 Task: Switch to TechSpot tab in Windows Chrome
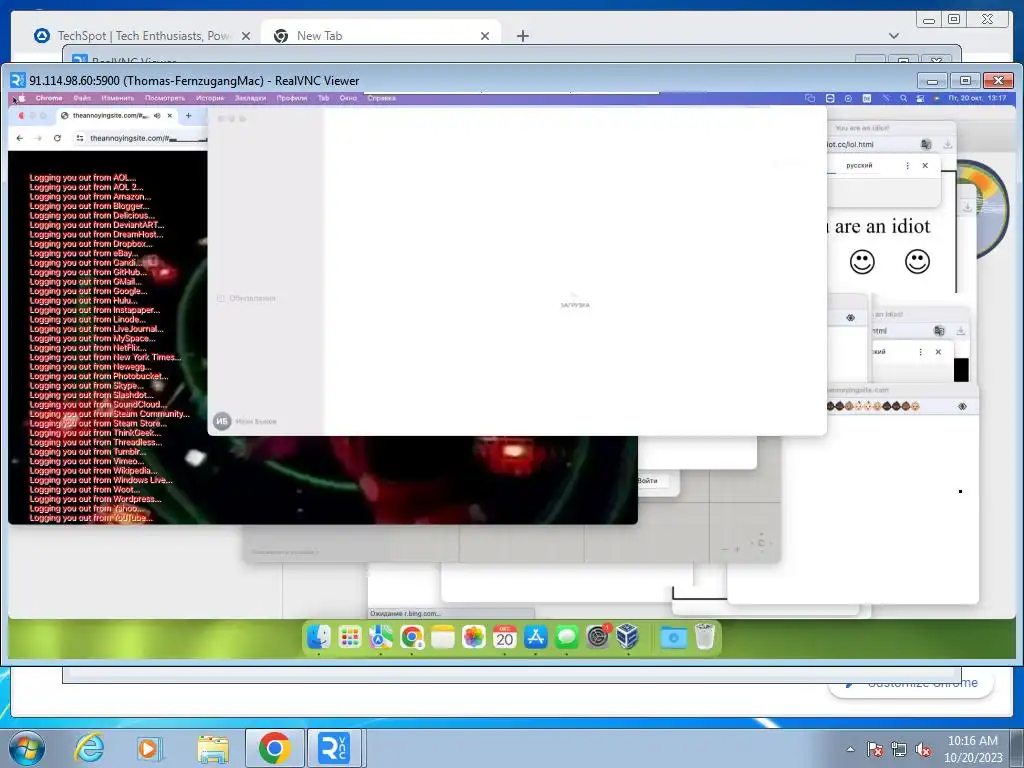(x=142, y=35)
